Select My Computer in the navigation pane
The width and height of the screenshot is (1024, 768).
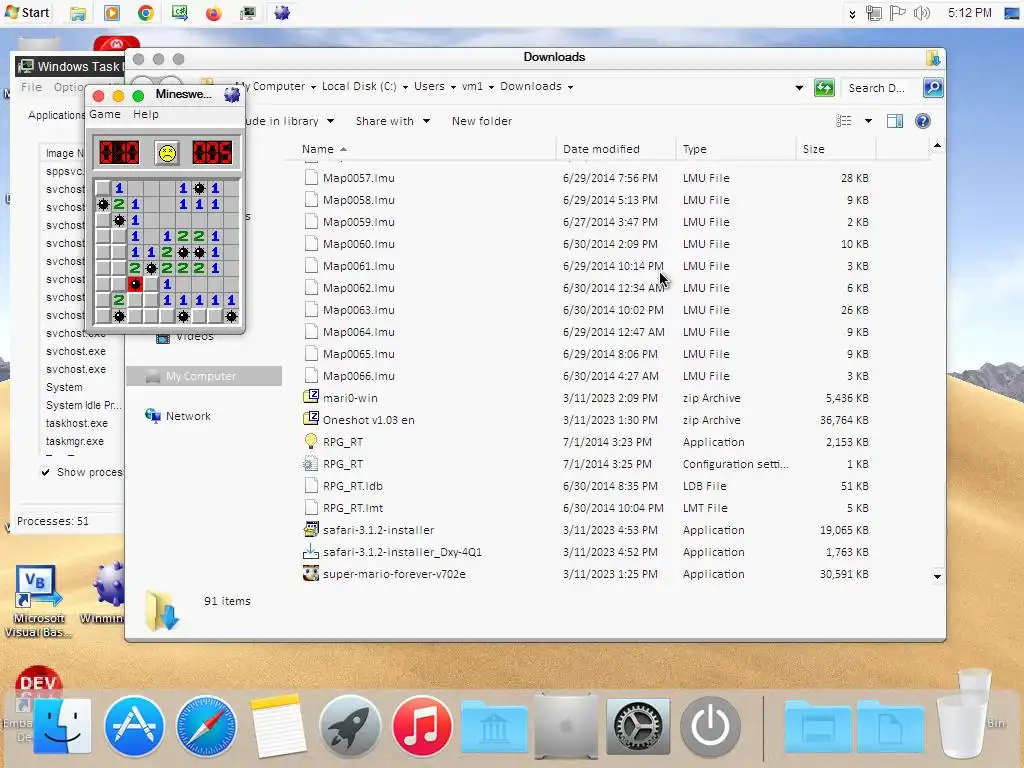pyautogui.click(x=204, y=376)
